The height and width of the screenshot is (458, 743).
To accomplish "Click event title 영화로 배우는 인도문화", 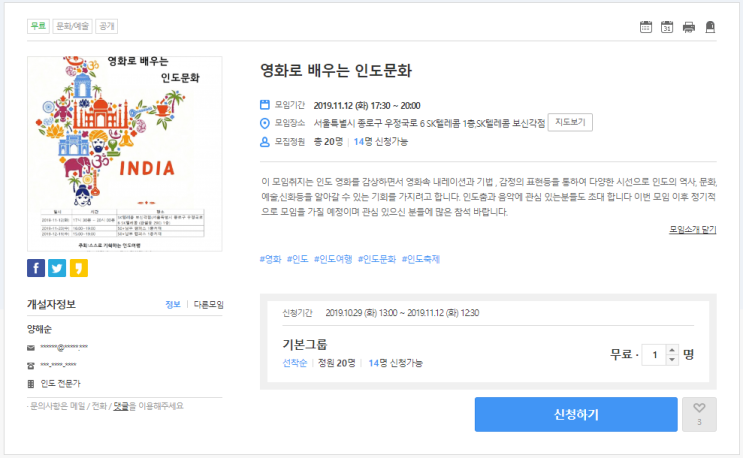I will pos(336,71).
